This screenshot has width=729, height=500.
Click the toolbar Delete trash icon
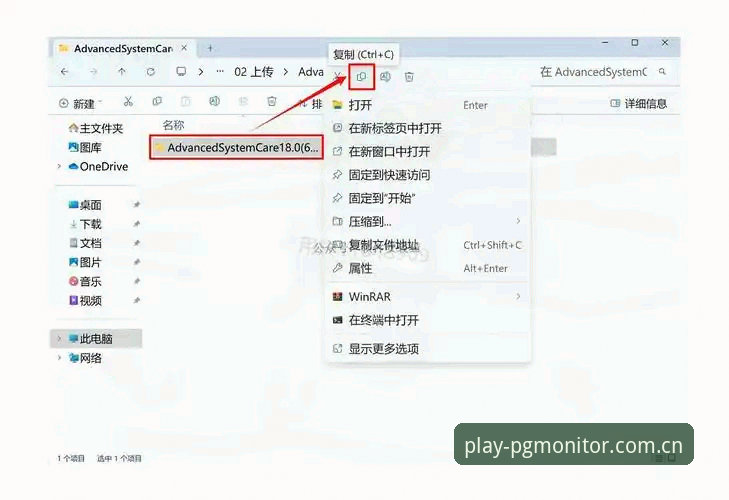(x=272, y=101)
